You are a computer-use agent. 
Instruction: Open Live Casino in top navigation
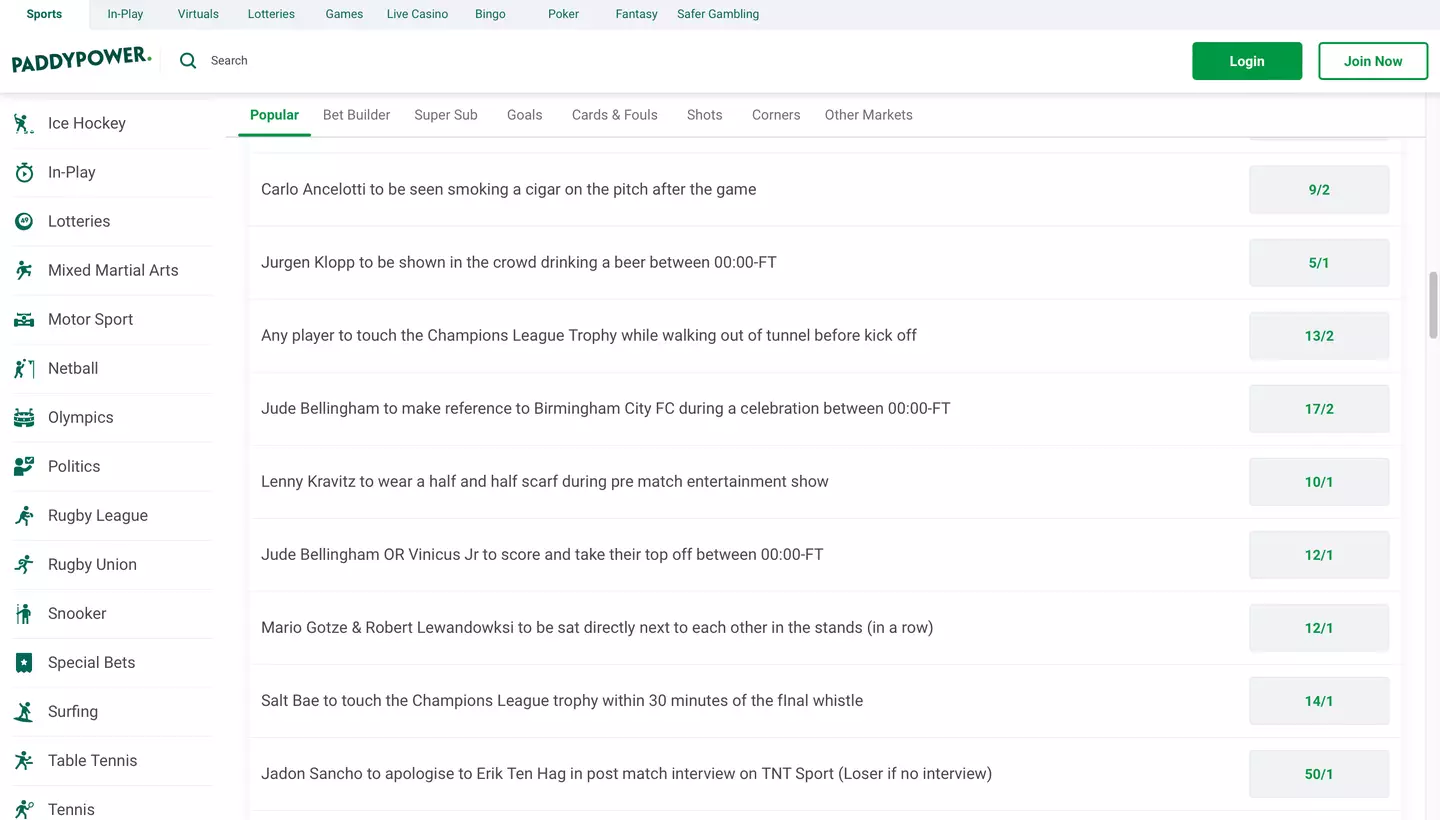417,14
